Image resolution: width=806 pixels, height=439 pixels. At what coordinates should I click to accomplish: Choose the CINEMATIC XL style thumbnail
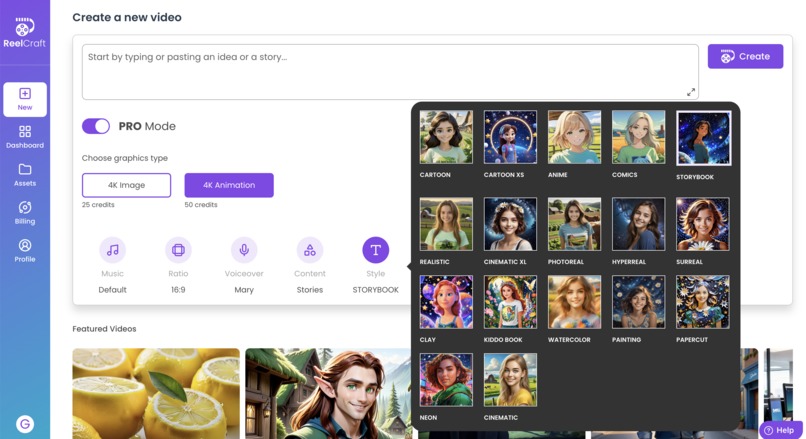[510, 224]
